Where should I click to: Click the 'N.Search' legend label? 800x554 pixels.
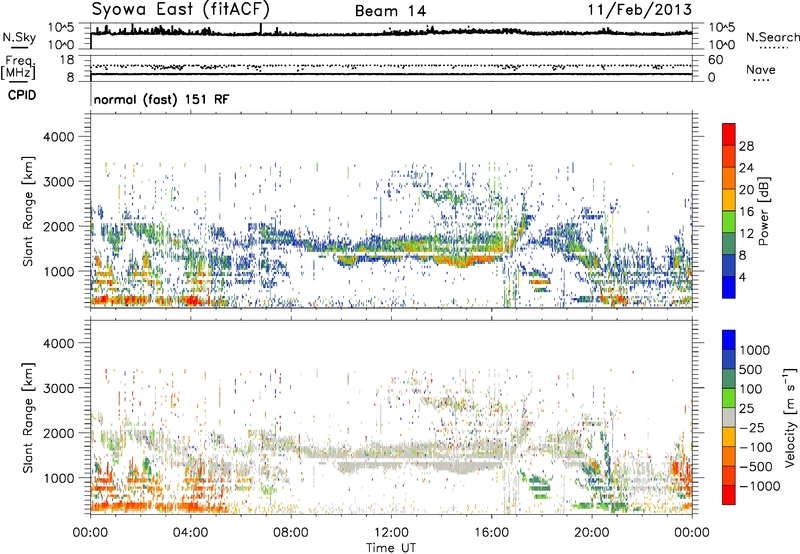click(x=772, y=37)
